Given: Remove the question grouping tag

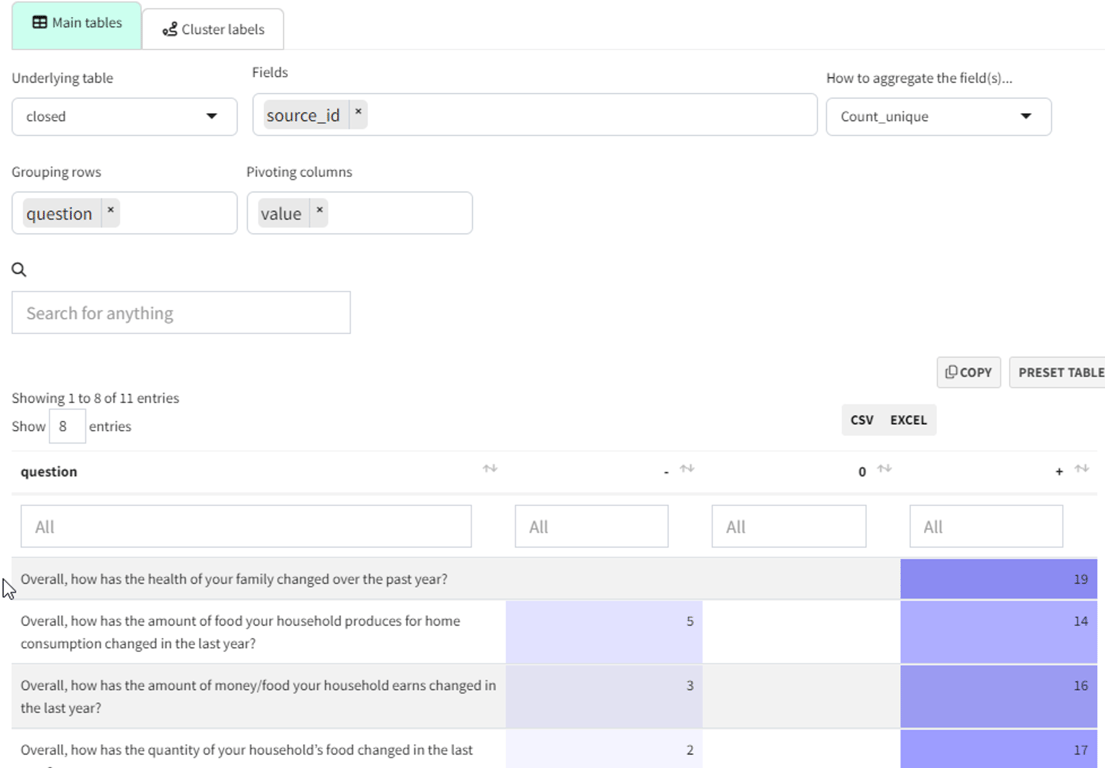Looking at the screenshot, I should click(x=111, y=211).
